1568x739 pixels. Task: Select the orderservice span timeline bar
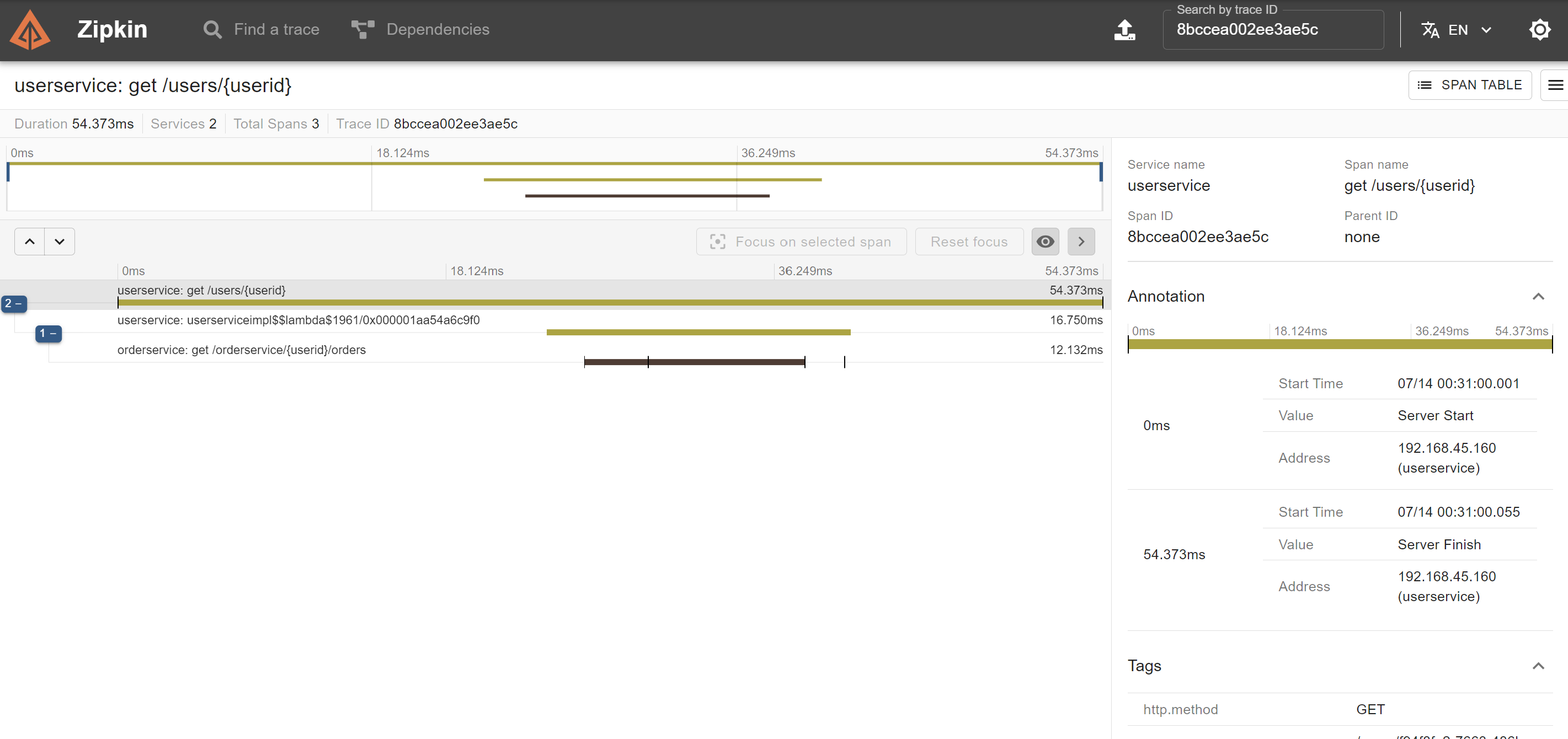pos(694,362)
